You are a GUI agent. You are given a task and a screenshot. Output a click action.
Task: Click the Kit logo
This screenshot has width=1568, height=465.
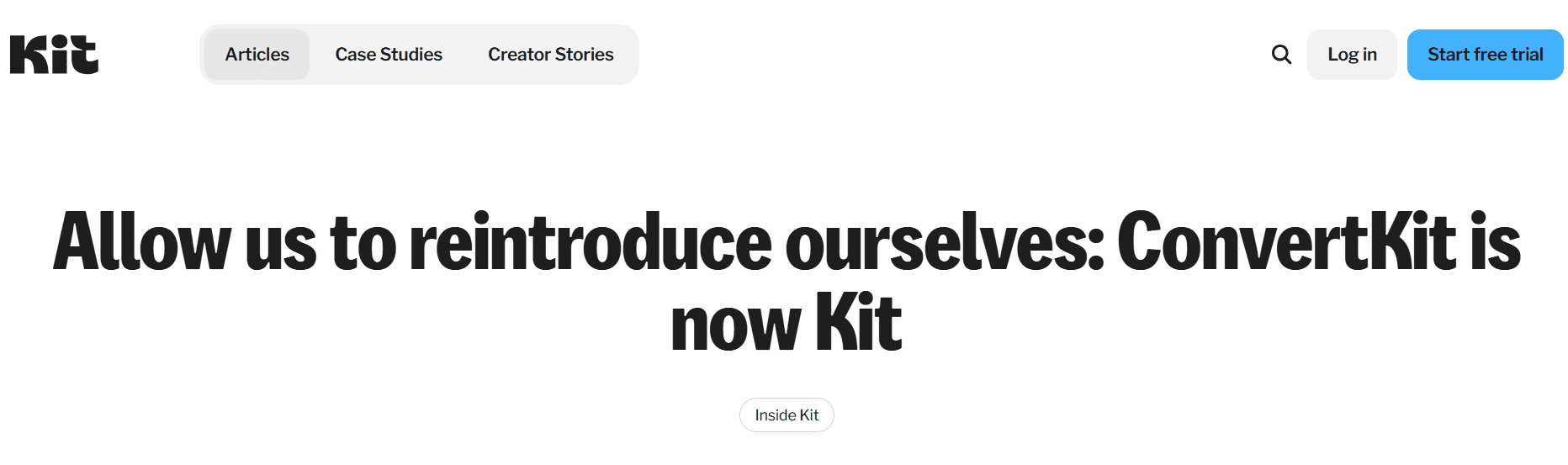pyautogui.click(x=54, y=55)
